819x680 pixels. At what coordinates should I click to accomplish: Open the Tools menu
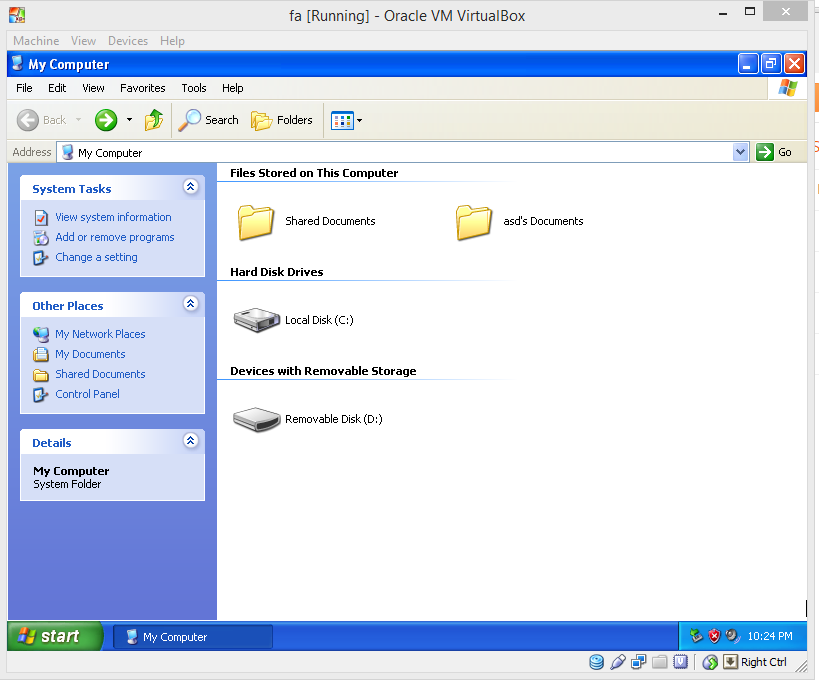coord(193,88)
